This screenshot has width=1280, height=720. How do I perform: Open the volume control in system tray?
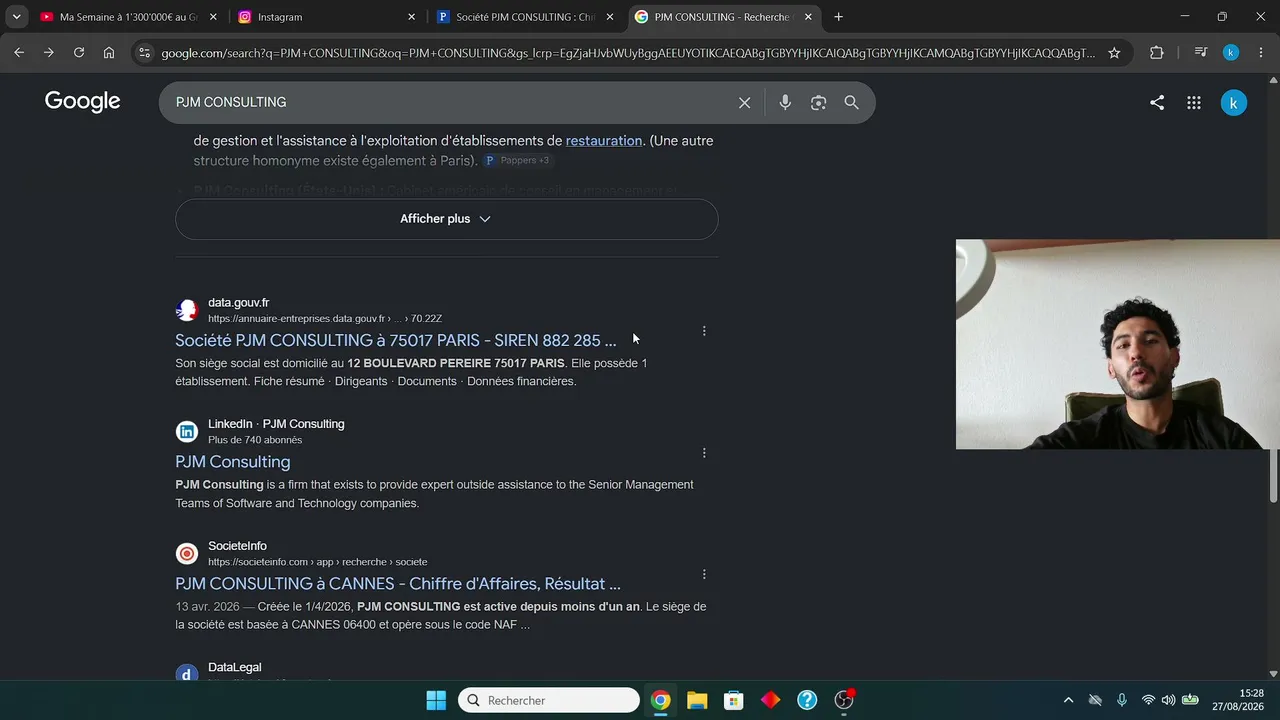[x=1168, y=700]
